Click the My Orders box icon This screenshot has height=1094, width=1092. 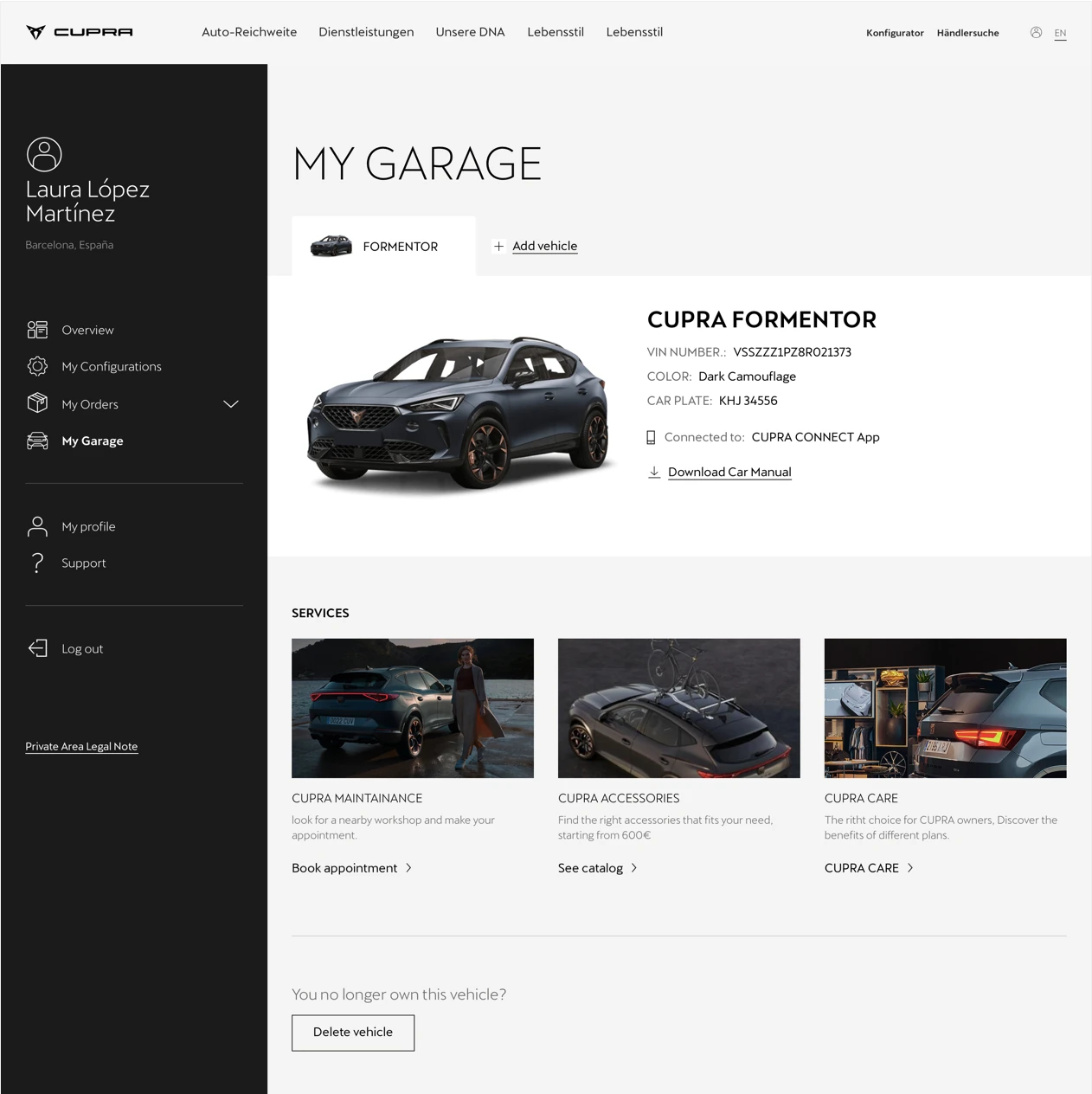click(x=37, y=403)
